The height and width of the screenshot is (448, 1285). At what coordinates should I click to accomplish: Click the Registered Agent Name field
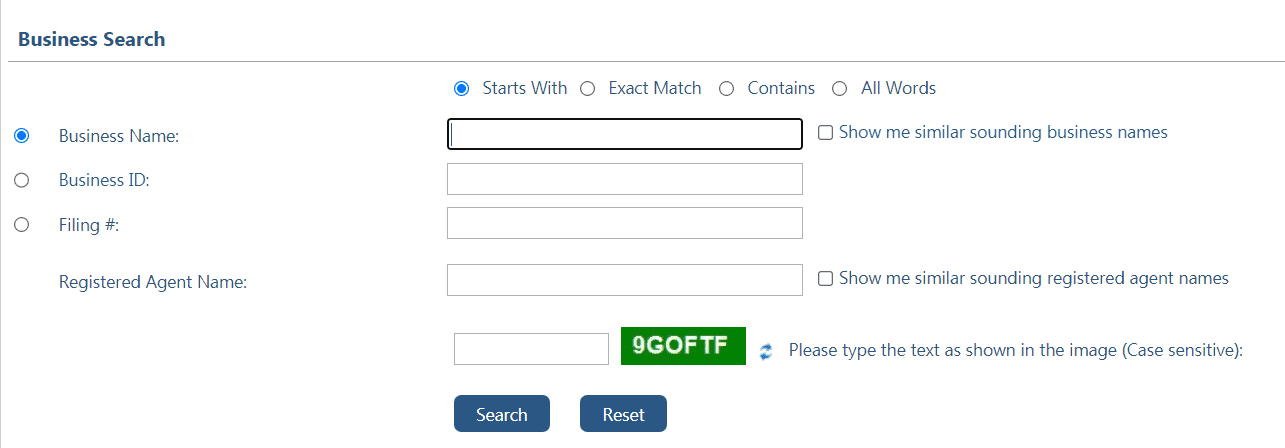625,280
